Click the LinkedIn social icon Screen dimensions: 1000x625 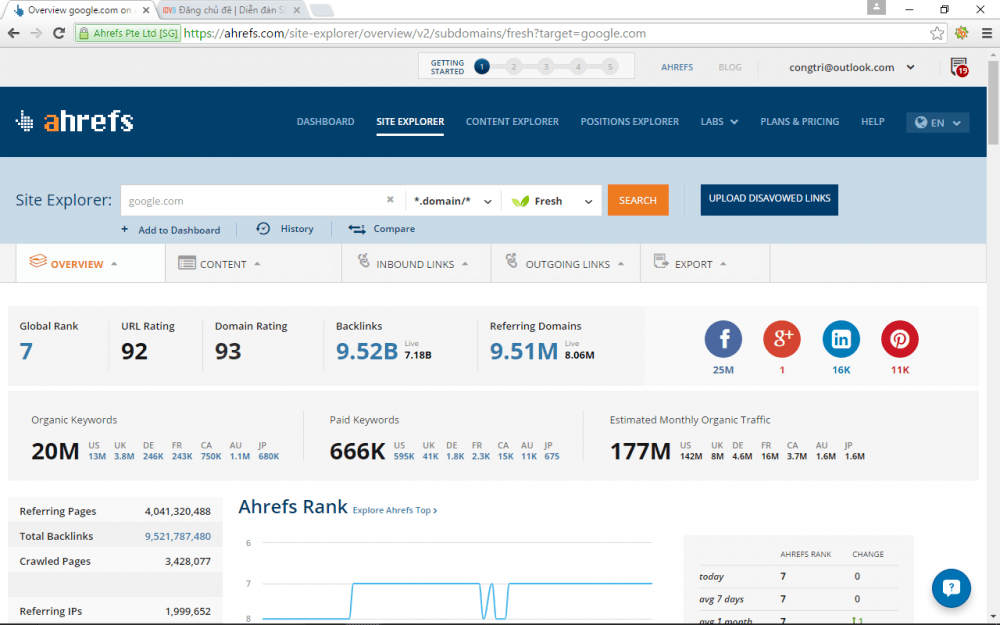tap(841, 339)
